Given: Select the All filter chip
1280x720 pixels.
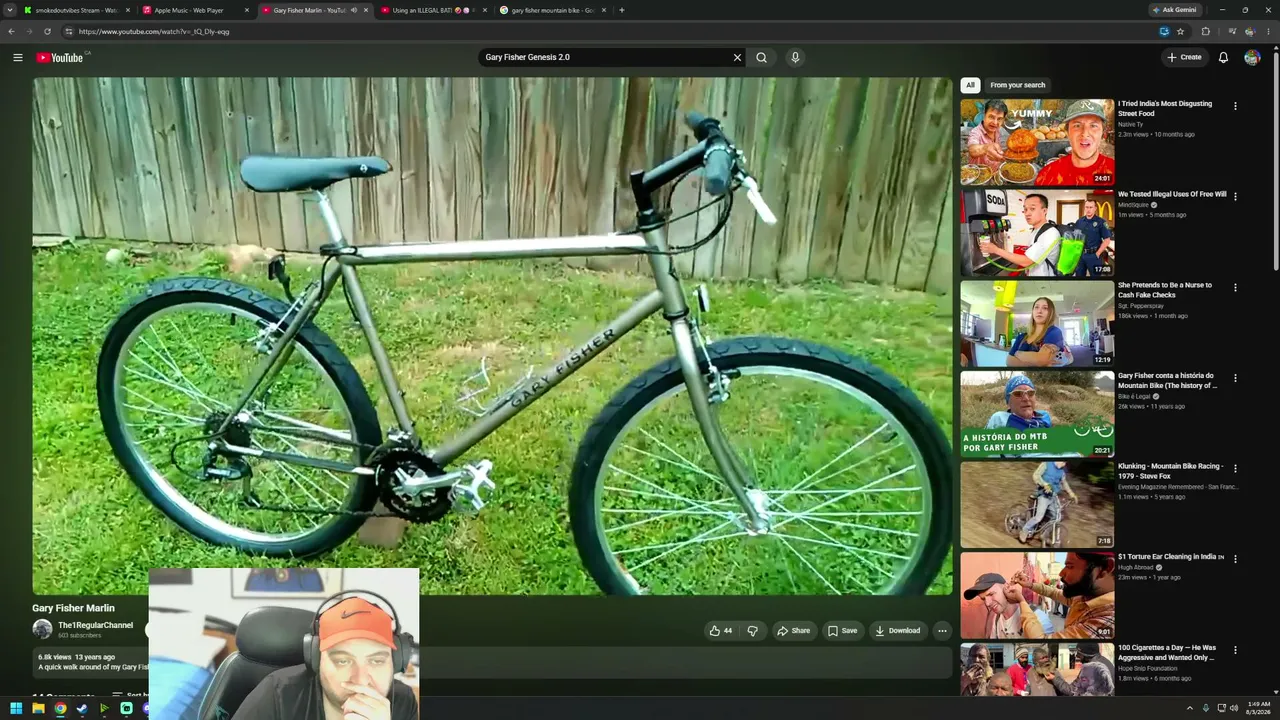Looking at the screenshot, I should 970,85.
